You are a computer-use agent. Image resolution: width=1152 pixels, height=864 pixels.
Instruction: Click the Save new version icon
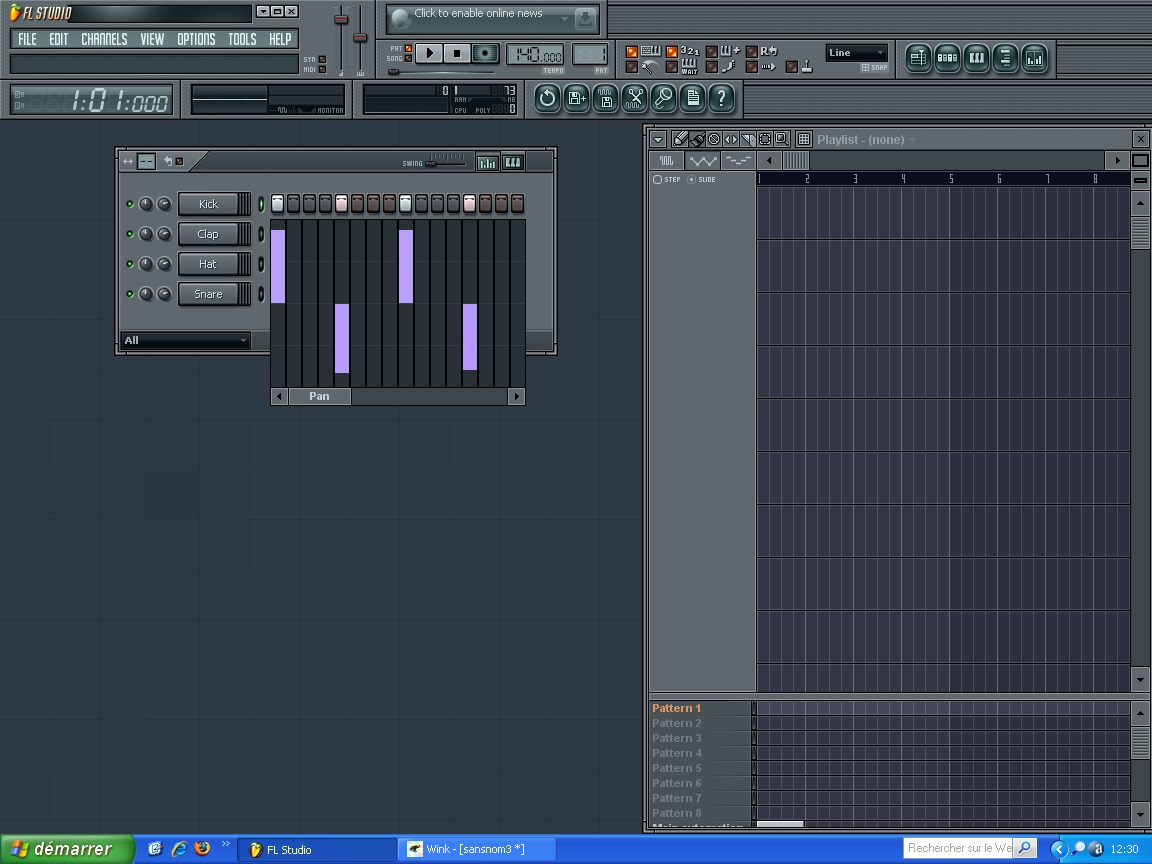[x=577, y=98]
